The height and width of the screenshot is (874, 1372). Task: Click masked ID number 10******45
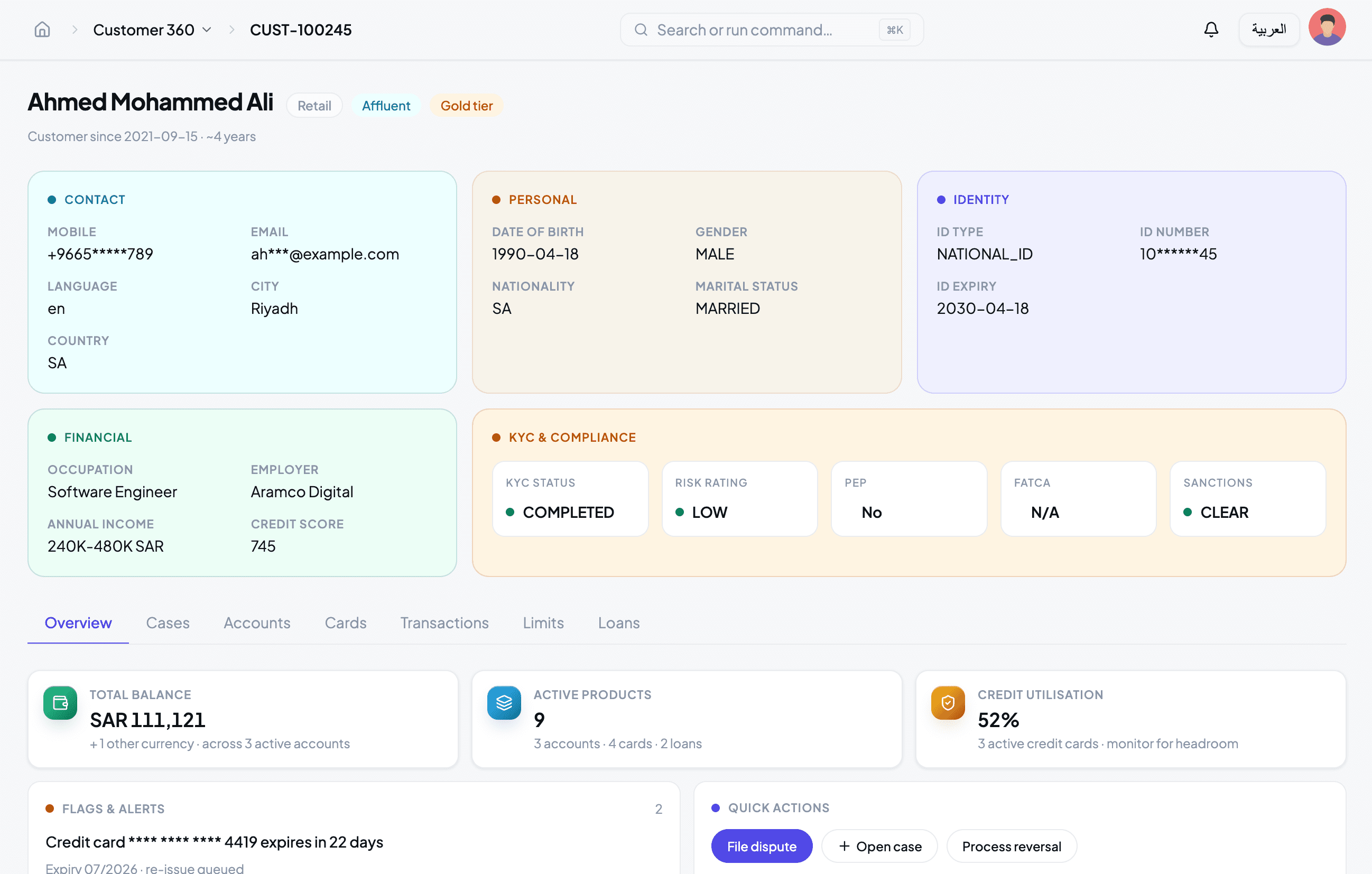[1178, 254]
